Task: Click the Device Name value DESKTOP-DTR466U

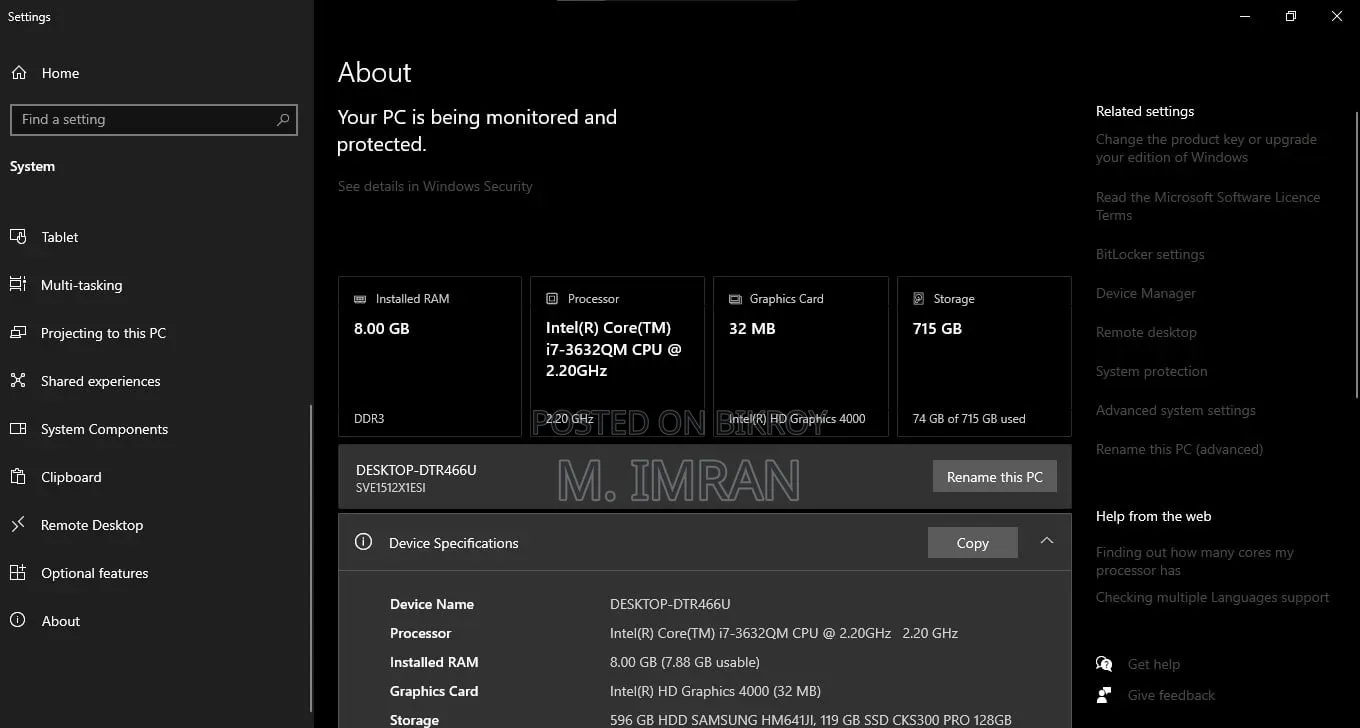Action: coord(670,604)
